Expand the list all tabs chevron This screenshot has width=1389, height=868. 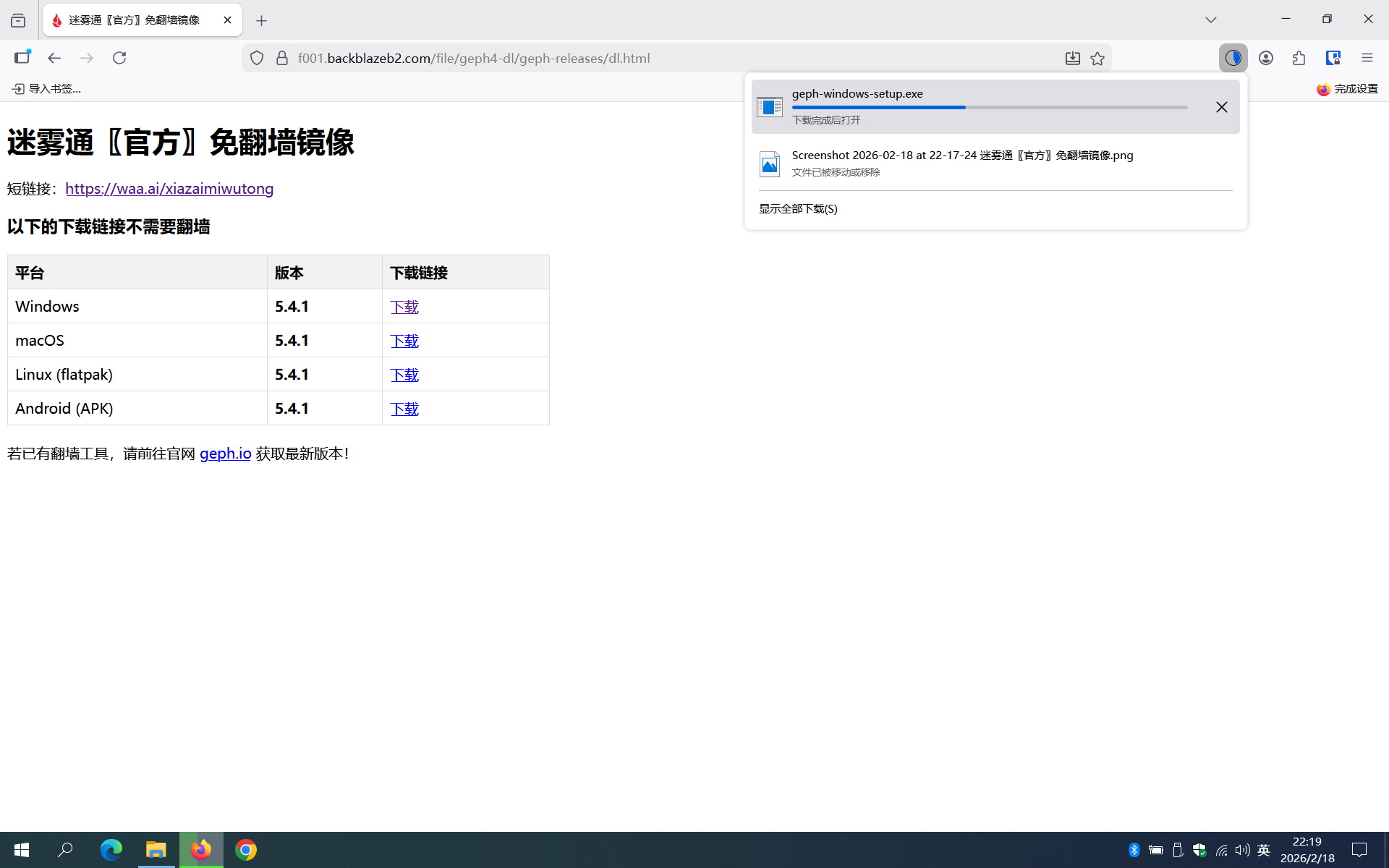tap(1210, 20)
